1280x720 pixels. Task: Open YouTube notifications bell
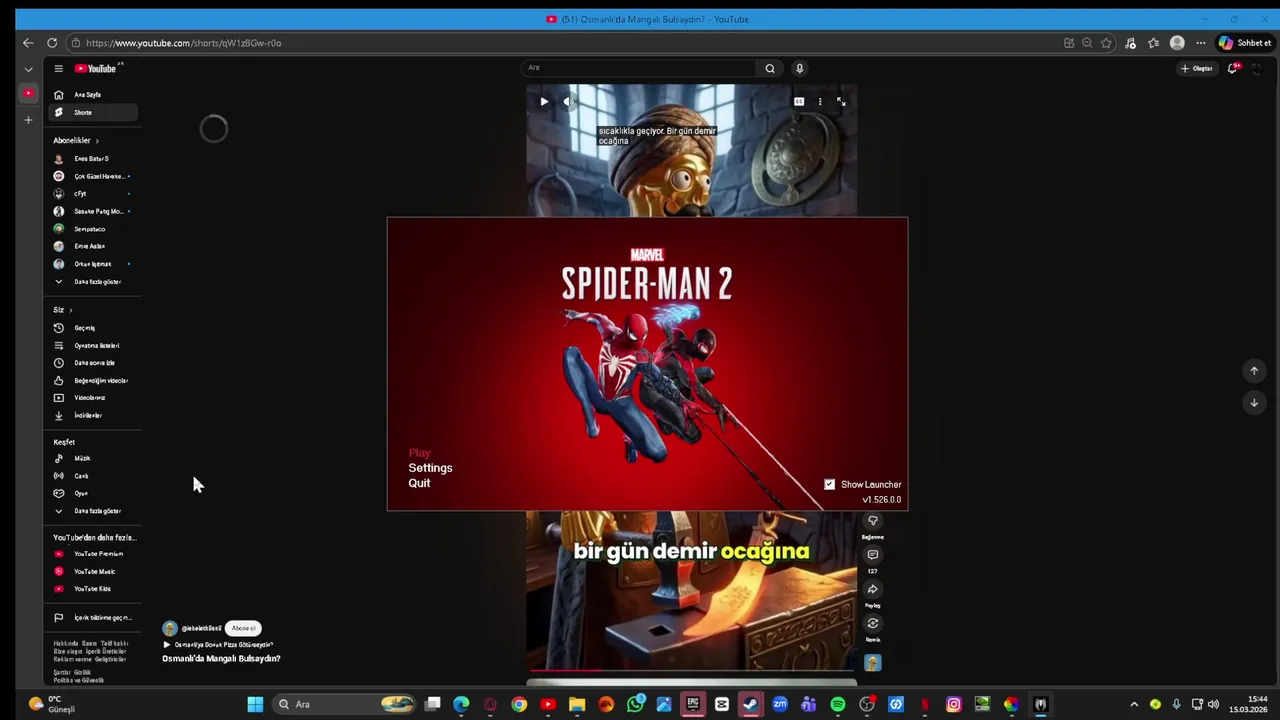[1232, 68]
